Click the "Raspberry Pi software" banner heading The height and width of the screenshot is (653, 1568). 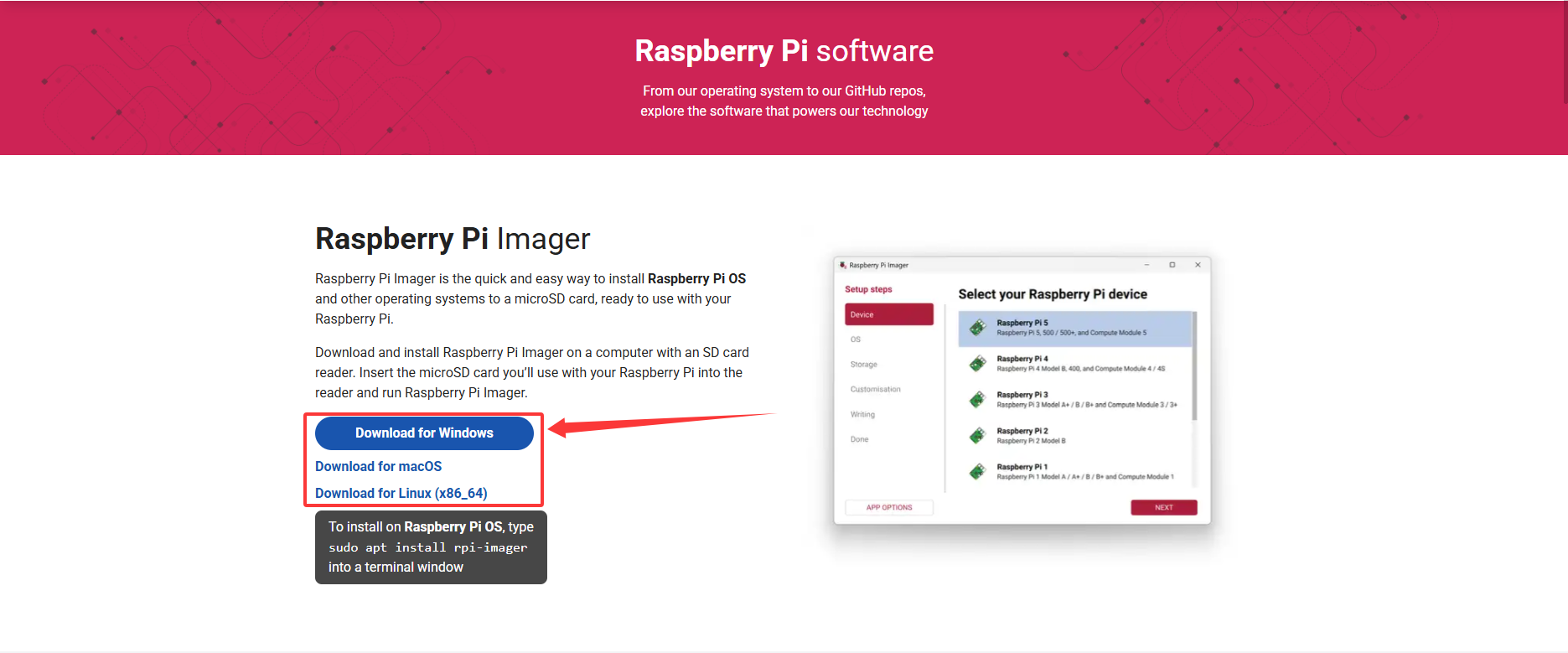784,51
